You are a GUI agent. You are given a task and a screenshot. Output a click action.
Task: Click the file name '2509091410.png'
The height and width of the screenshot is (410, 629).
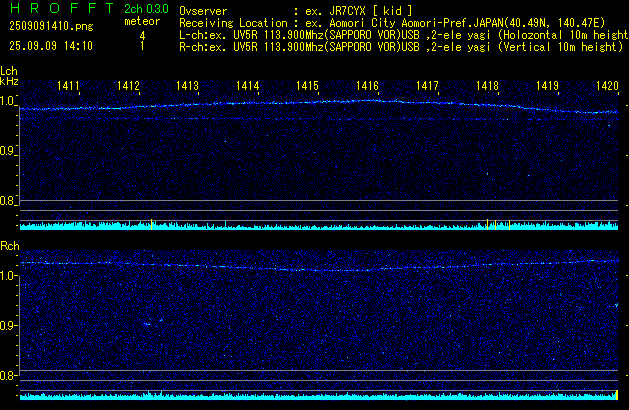pos(51,26)
